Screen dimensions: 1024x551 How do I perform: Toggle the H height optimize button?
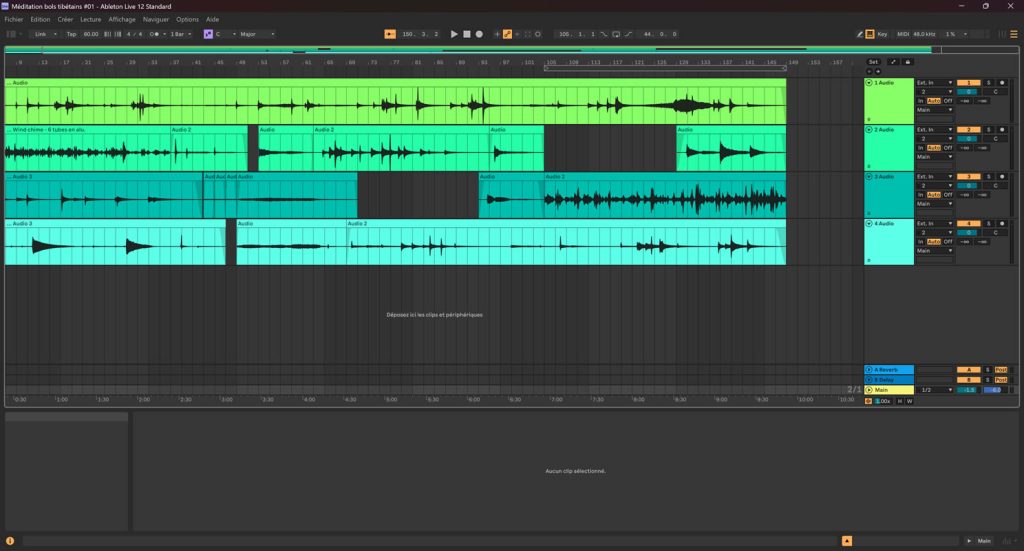click(x=900, y=401)
